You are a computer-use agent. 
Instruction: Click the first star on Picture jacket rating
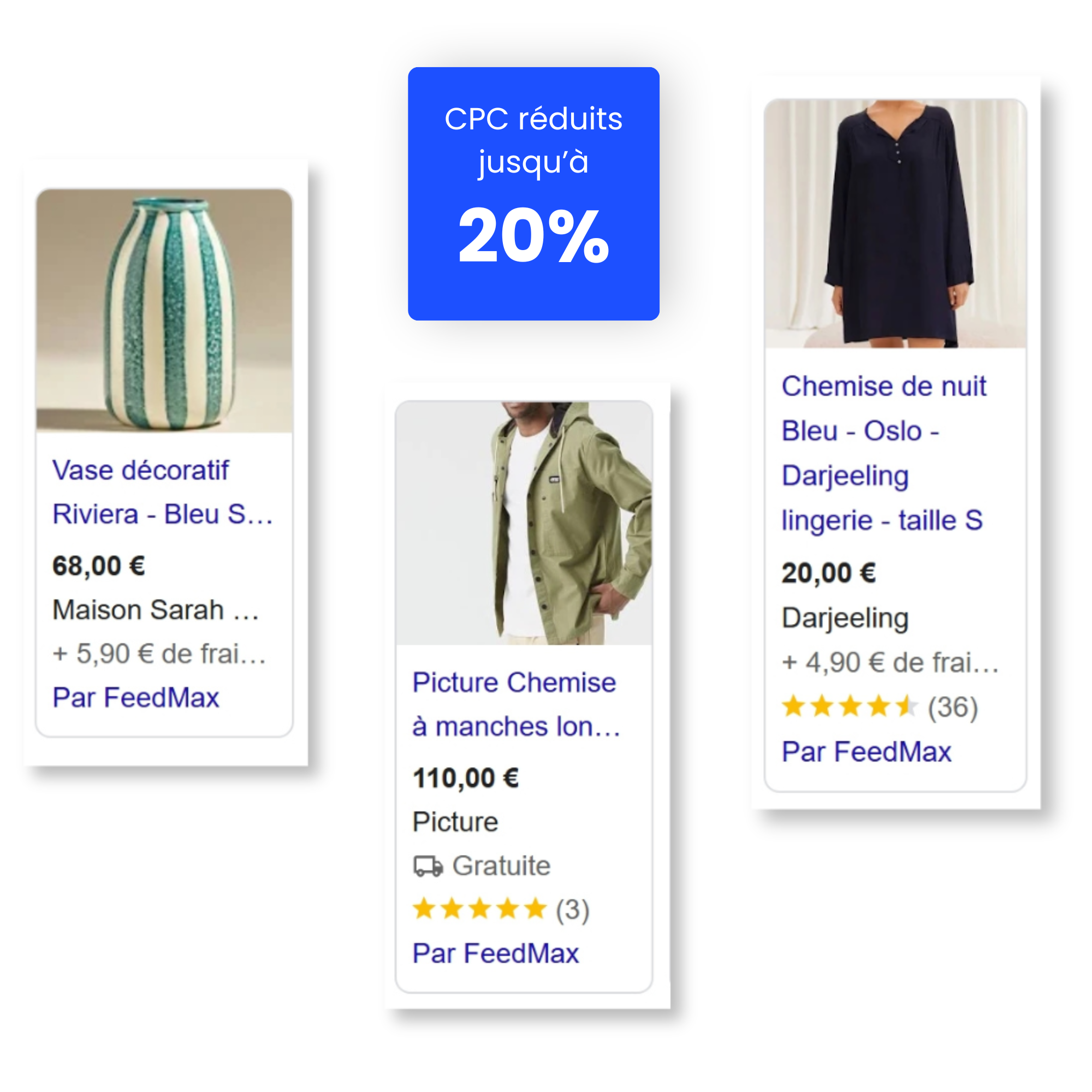pyautogui.click(x=424, y=909)
